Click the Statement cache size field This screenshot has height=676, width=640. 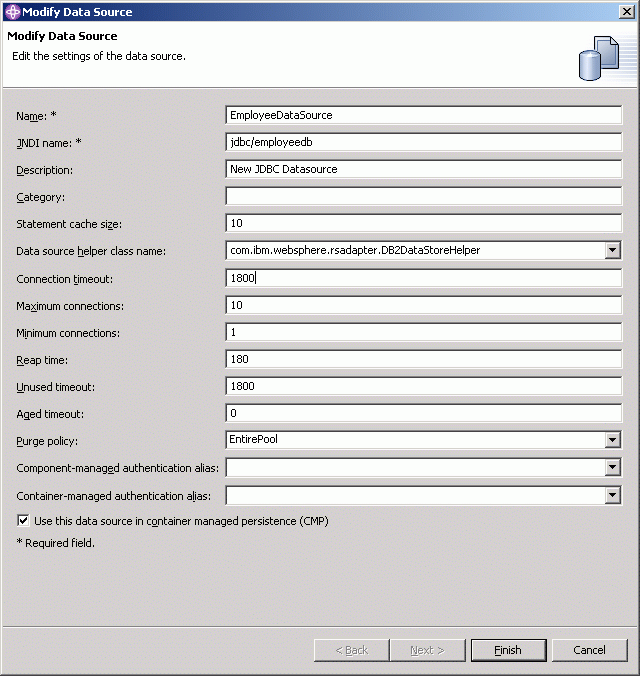[424, 223]
